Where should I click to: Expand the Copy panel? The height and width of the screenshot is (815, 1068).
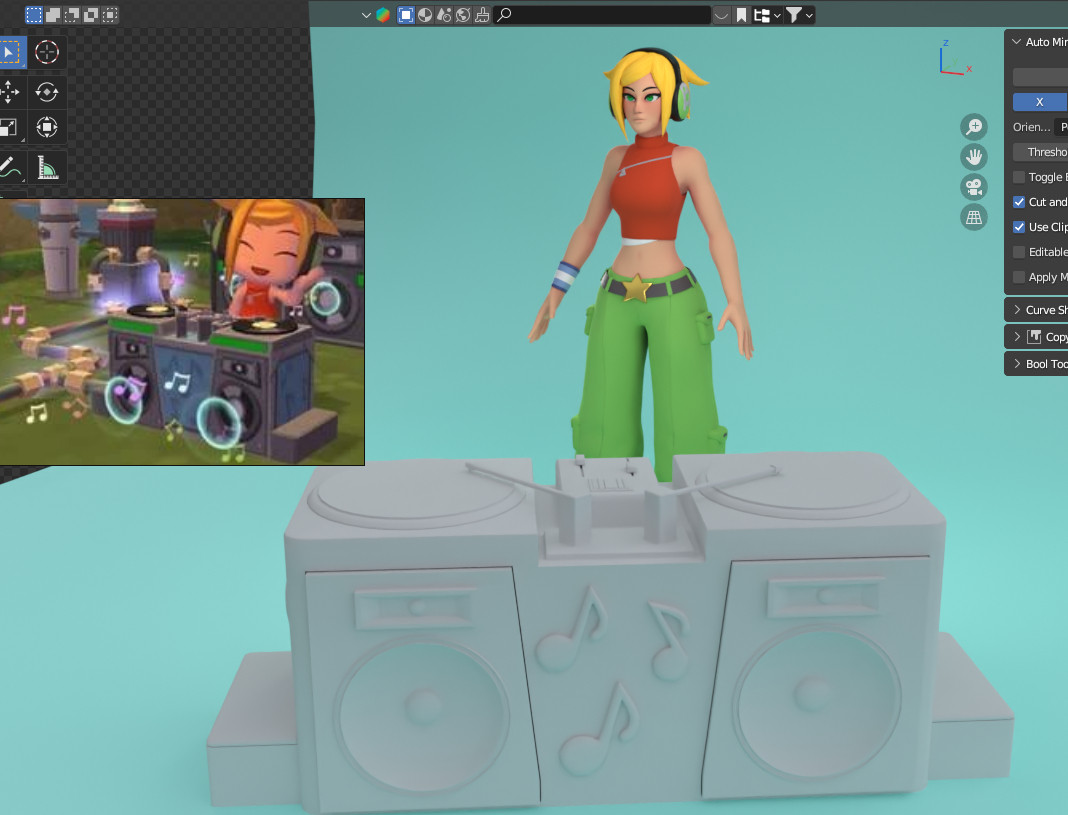(1017, 336)
